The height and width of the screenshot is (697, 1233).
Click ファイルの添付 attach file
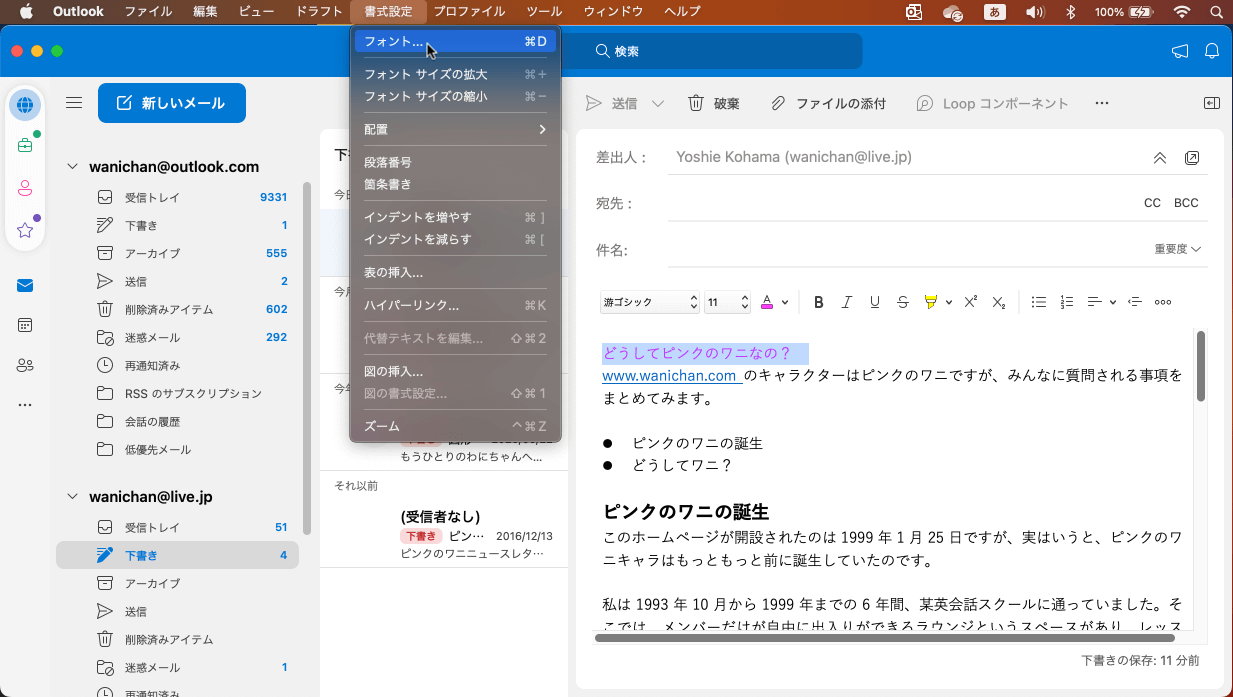(x=828, y=103)
